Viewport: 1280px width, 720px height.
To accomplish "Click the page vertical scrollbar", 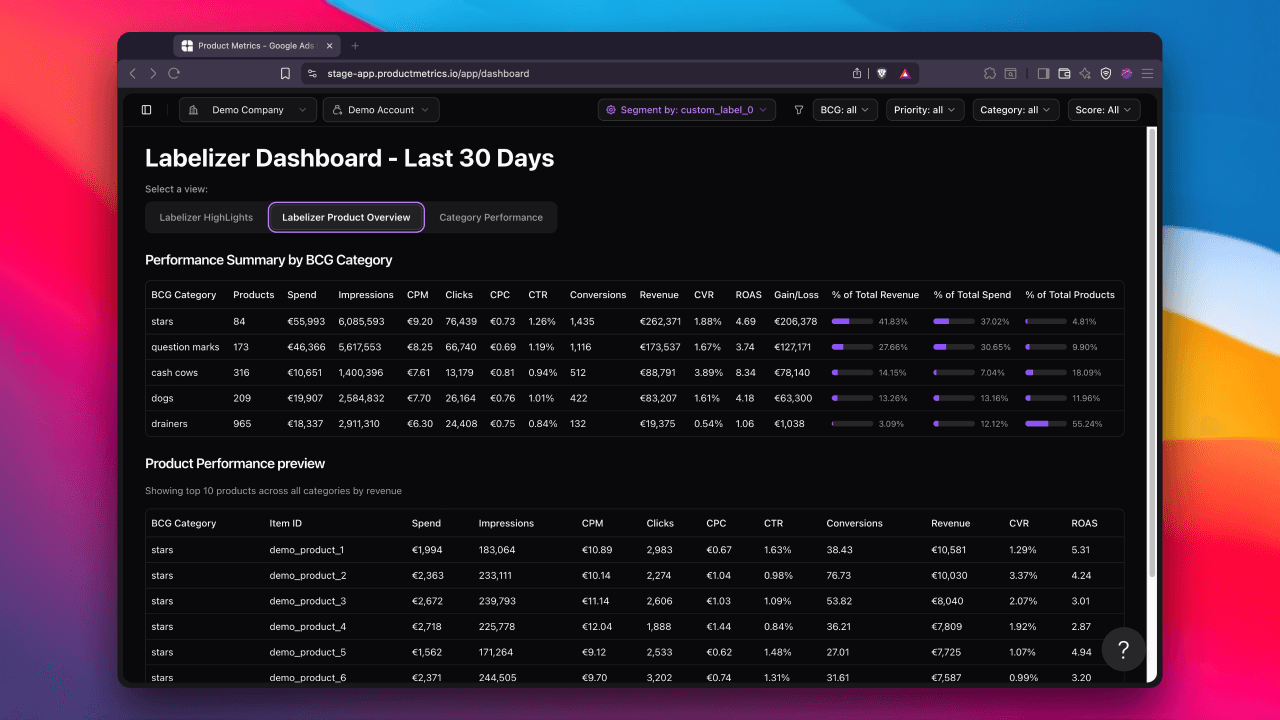I will coord(1152,352).
